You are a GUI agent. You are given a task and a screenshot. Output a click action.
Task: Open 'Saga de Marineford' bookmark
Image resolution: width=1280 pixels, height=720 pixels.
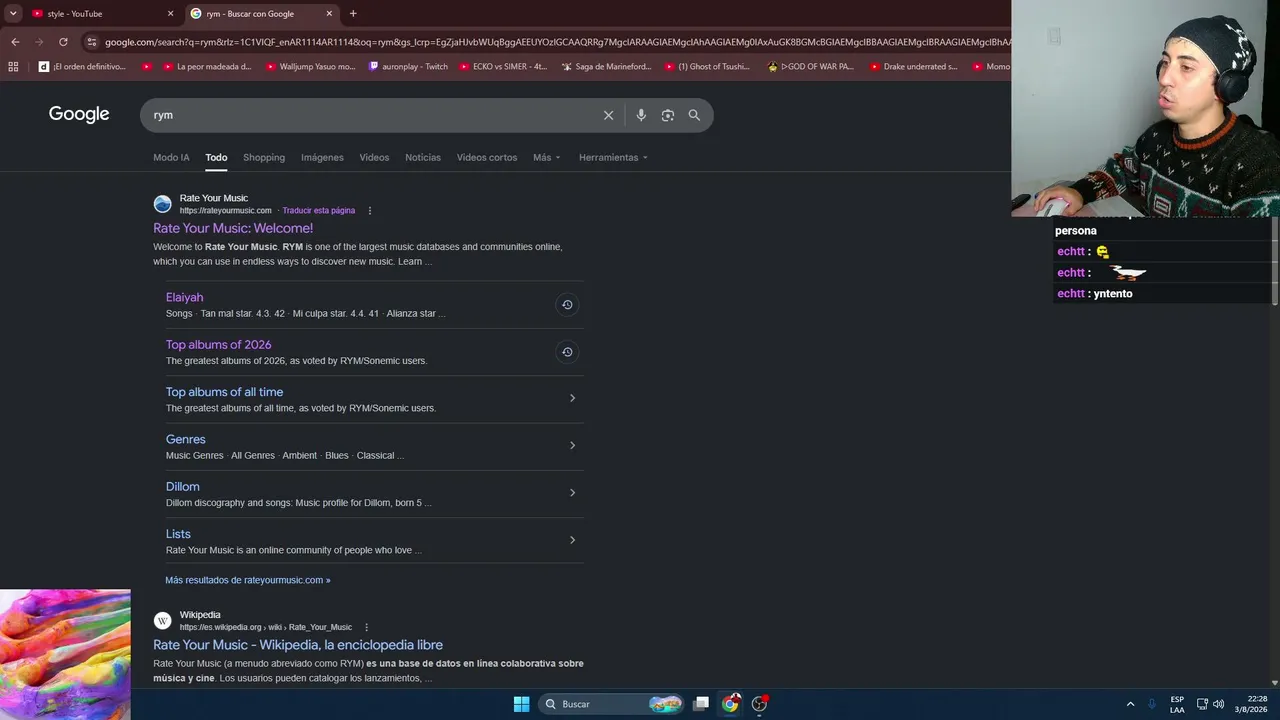pos(607,67)
